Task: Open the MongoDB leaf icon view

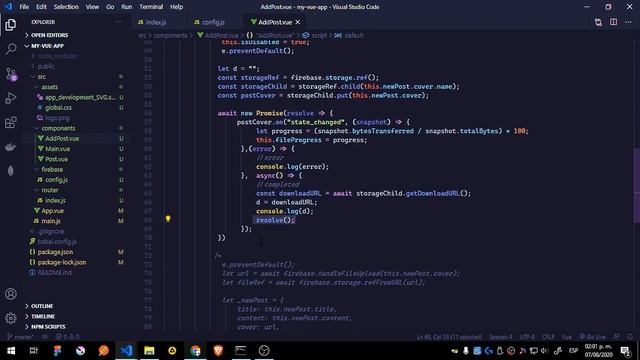Action: pos(11,171)
